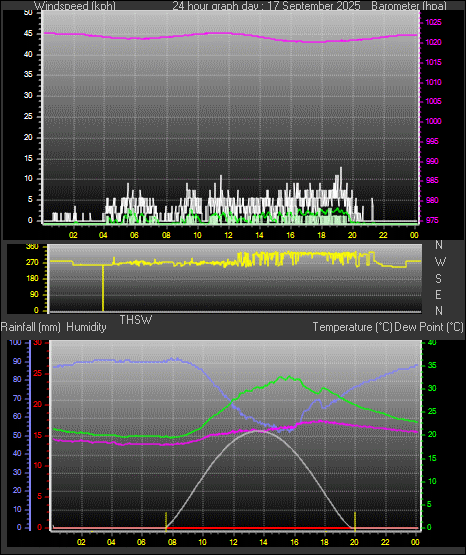Click the yellow sunset marker near 20 hours
Screen dimensions: 466x555
[x=355, y=521]
